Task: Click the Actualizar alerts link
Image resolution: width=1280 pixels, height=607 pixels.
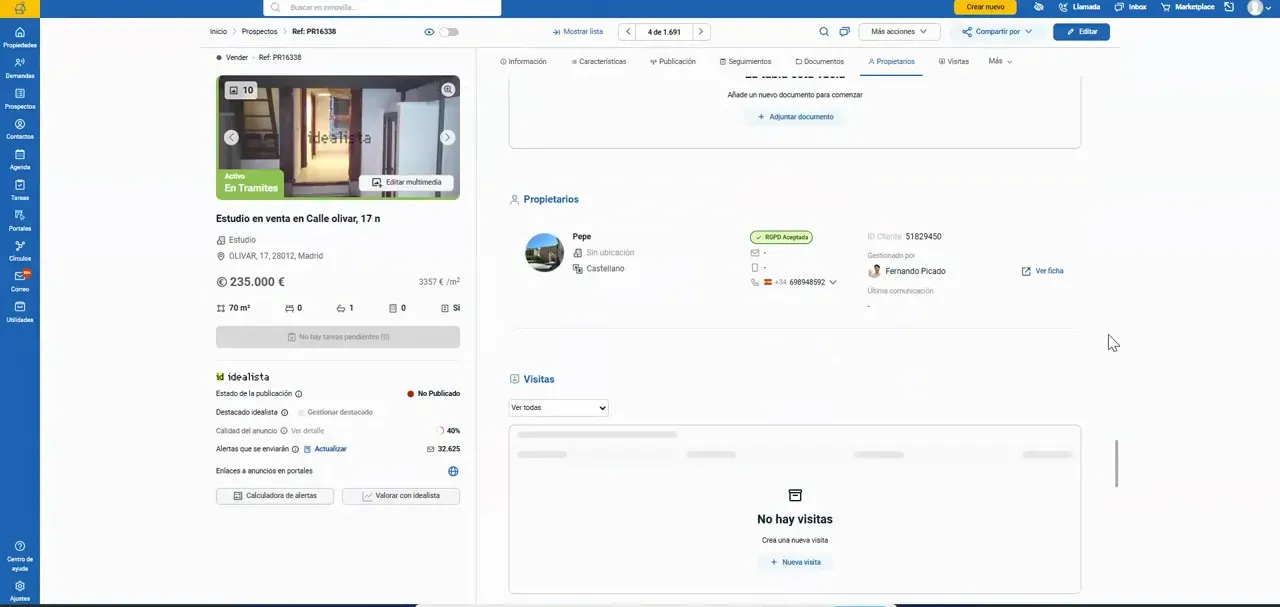Action: 325,449
